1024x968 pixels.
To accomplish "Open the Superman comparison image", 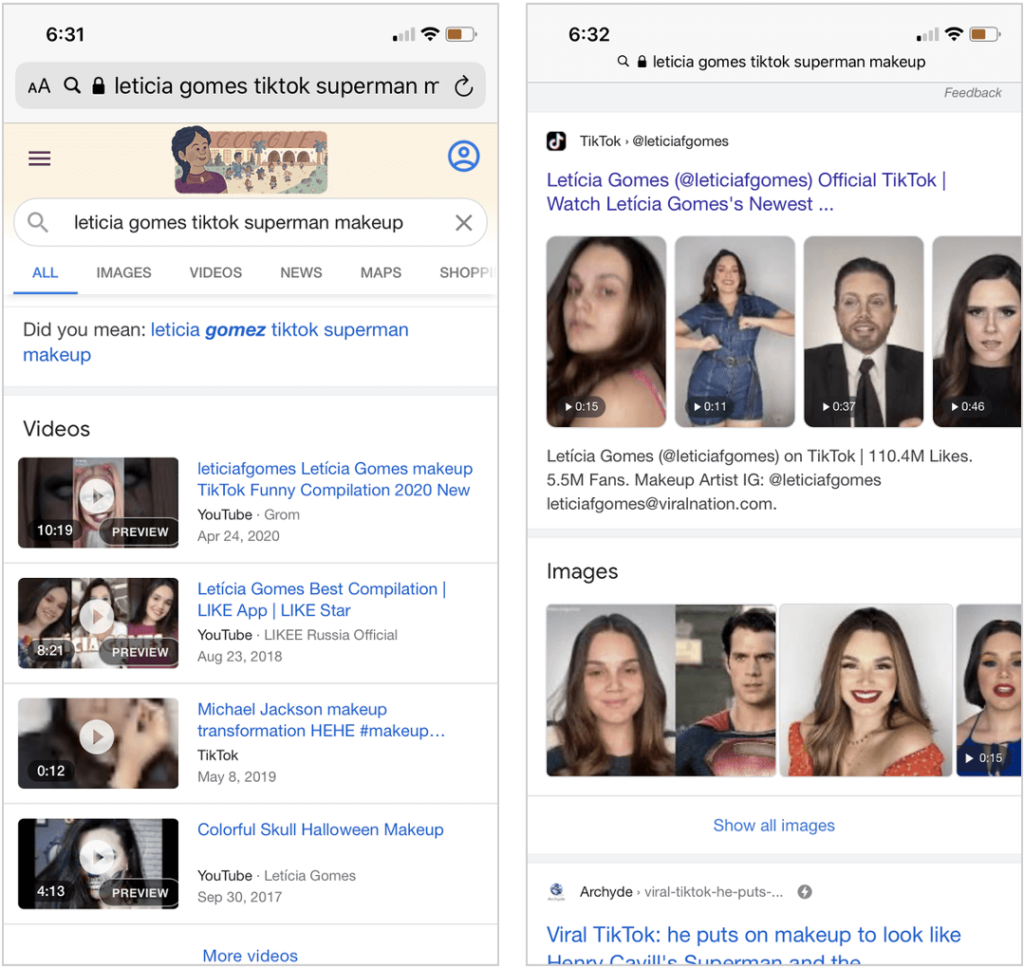I will pyautogui.click(x=661, y=690).
